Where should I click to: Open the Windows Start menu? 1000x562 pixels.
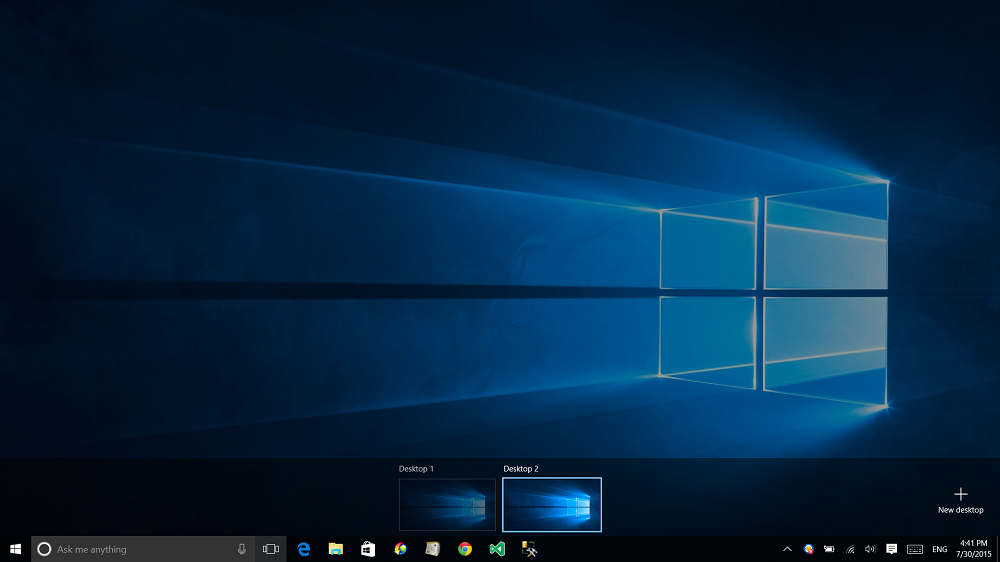point(15,549)
